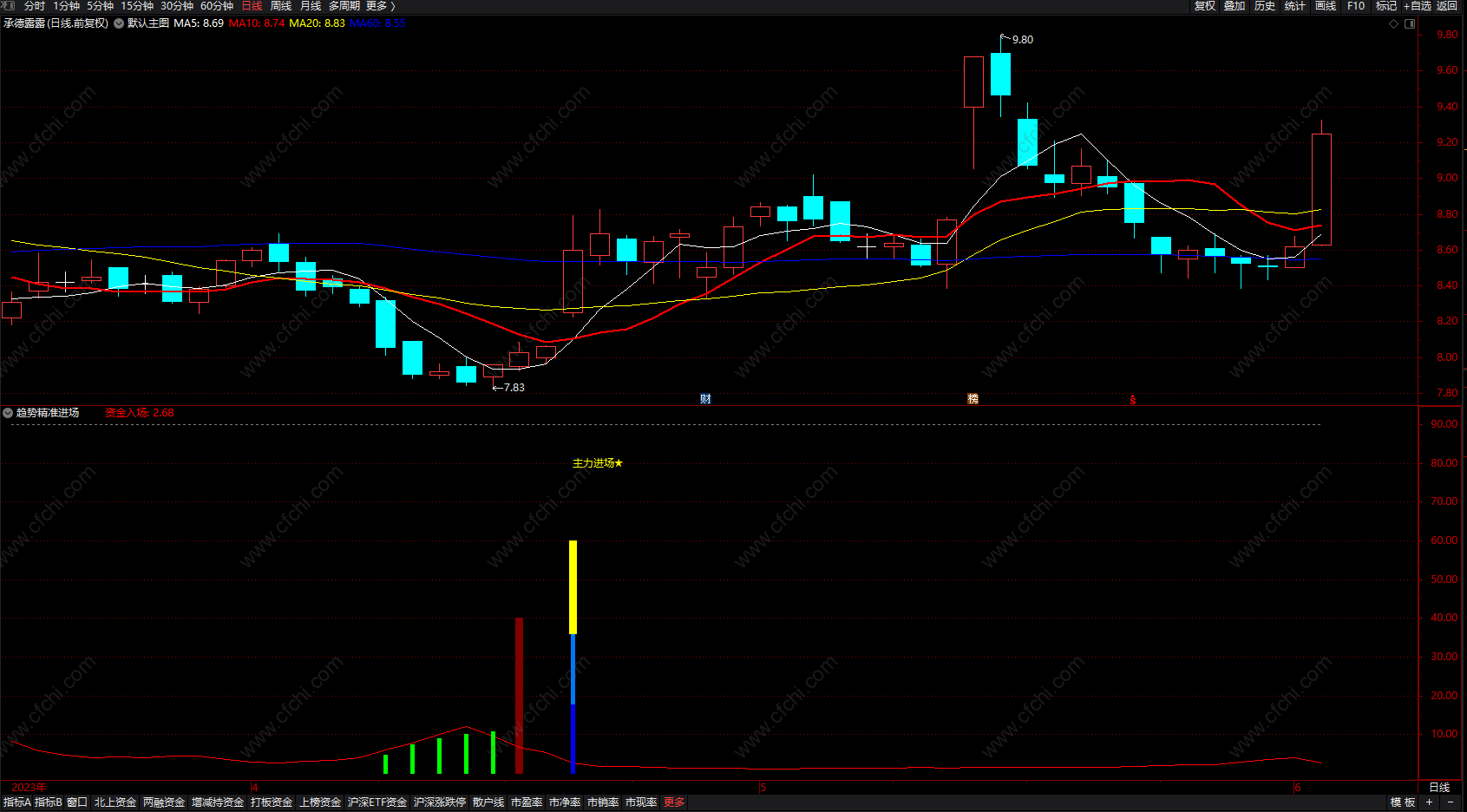Open the 趋势精准进场 indicator dropdown arrow
The height and width of the screenshot is (812, 1467).
[8, 413]
